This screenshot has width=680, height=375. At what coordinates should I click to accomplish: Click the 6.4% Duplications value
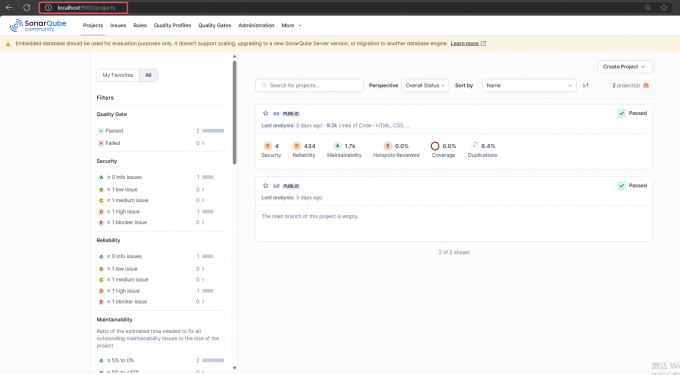point(488,146)
